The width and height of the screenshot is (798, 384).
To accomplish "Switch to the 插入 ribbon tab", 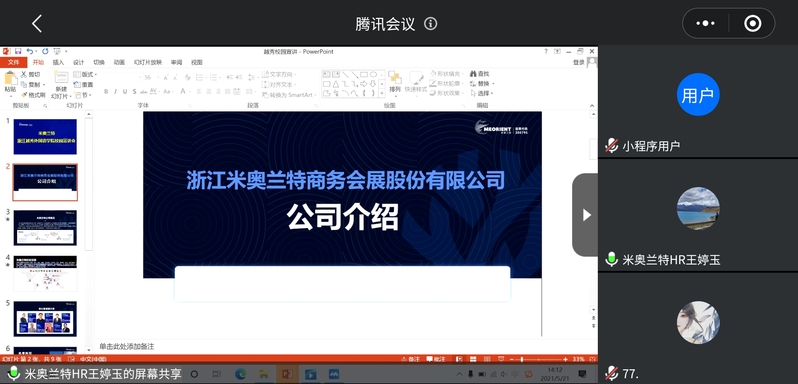I will tap(59, 62).
